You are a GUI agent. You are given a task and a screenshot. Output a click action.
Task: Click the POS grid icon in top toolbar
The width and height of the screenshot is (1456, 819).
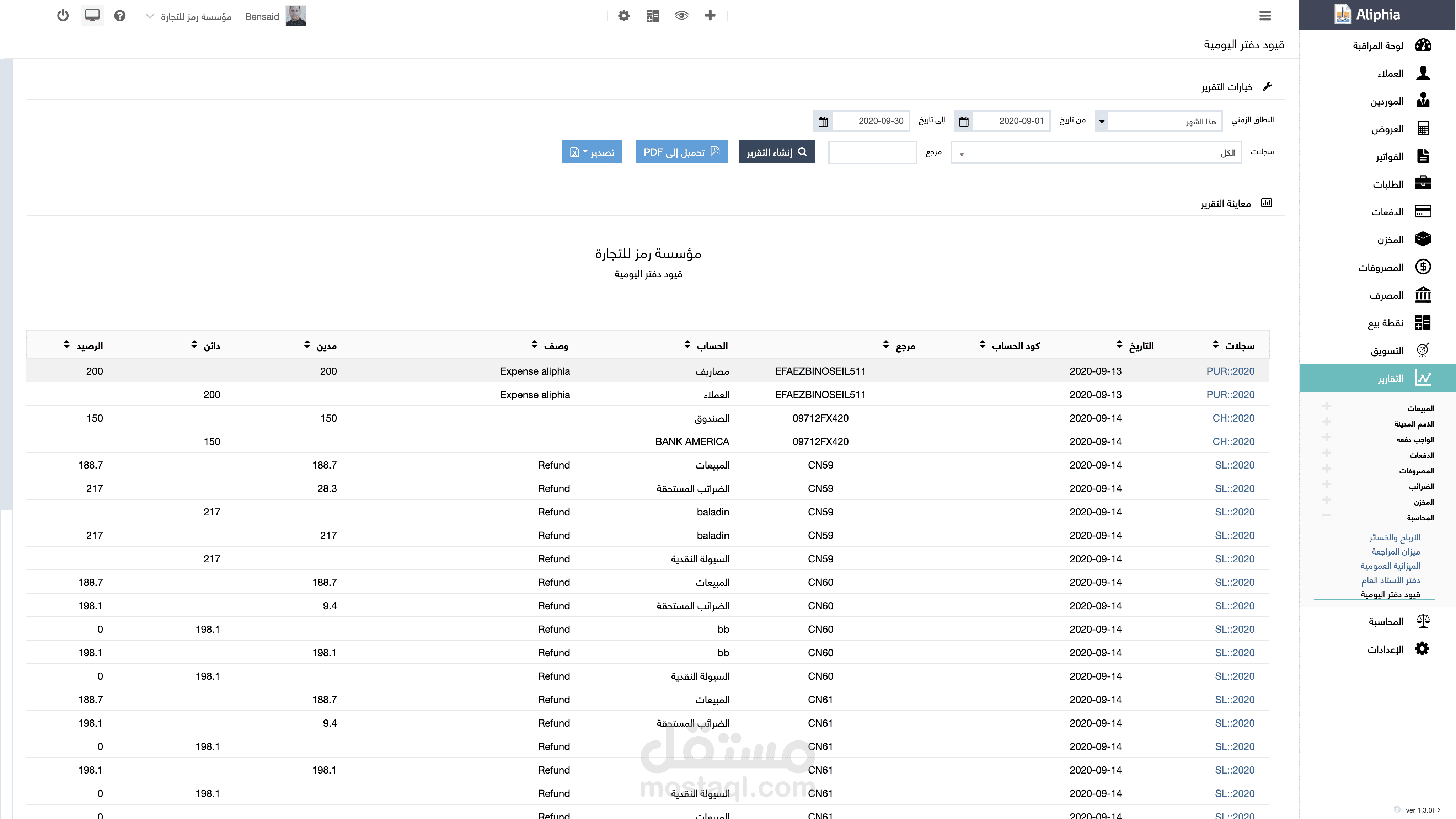[652, 16]
